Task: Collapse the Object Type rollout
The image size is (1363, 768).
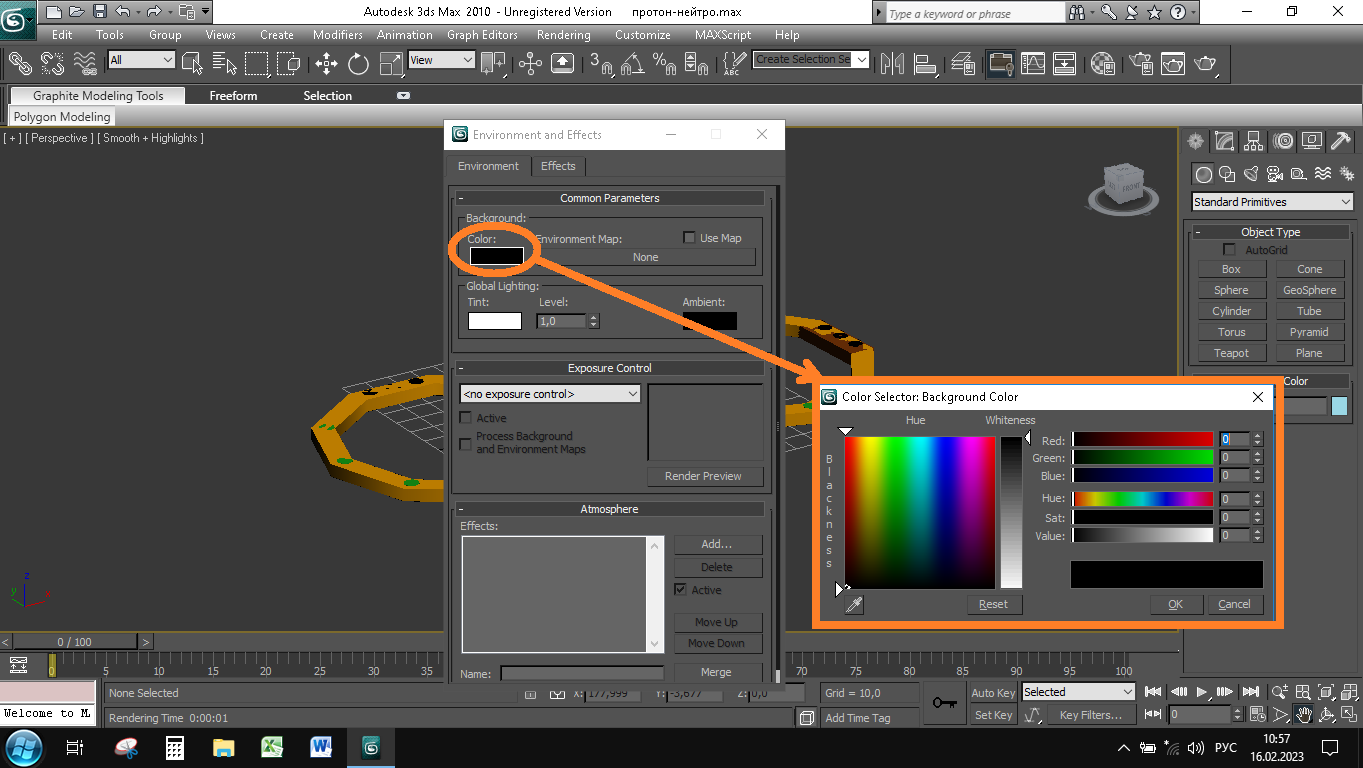Action: tap(1270, 232)
